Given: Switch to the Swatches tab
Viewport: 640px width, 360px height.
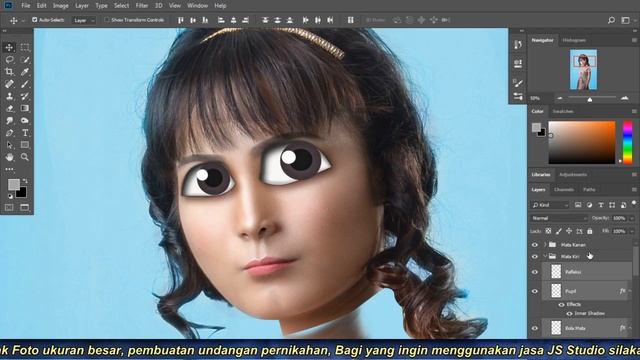Looking at the screenshot, I should [x=563, y=111].
